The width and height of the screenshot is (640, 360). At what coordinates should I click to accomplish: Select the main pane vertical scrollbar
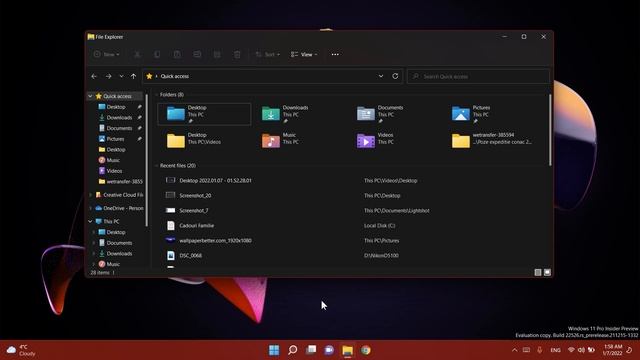[x=550, y=130]
